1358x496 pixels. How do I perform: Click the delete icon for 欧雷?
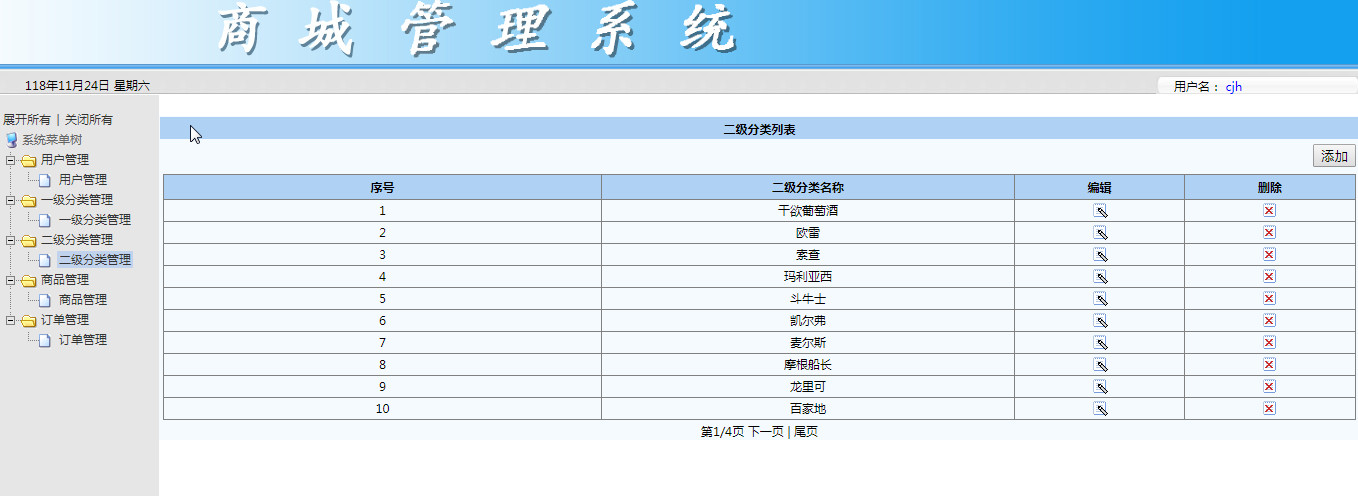(1269, 233)
